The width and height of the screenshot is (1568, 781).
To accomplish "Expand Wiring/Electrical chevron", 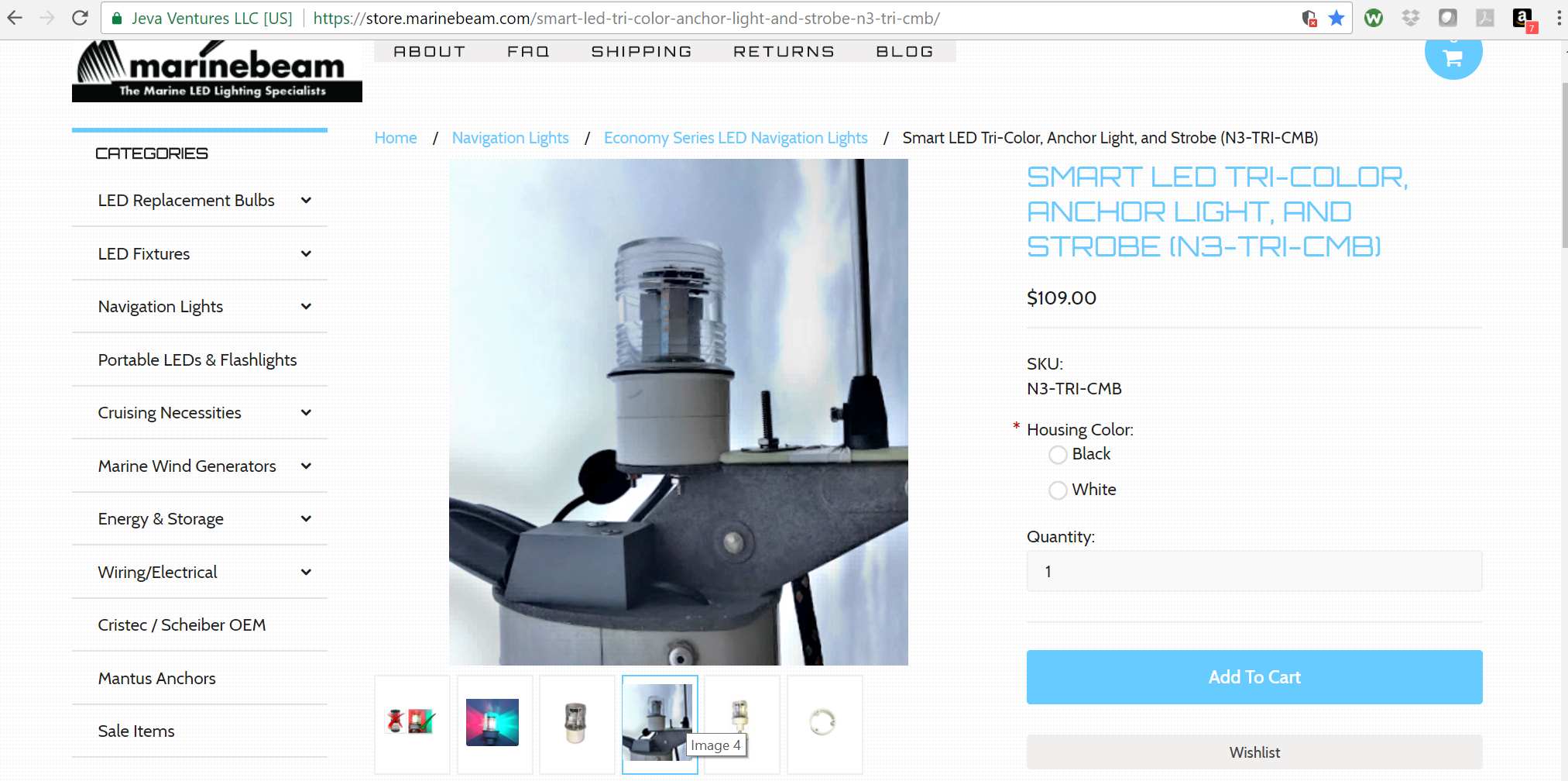I will click(306, 573).
